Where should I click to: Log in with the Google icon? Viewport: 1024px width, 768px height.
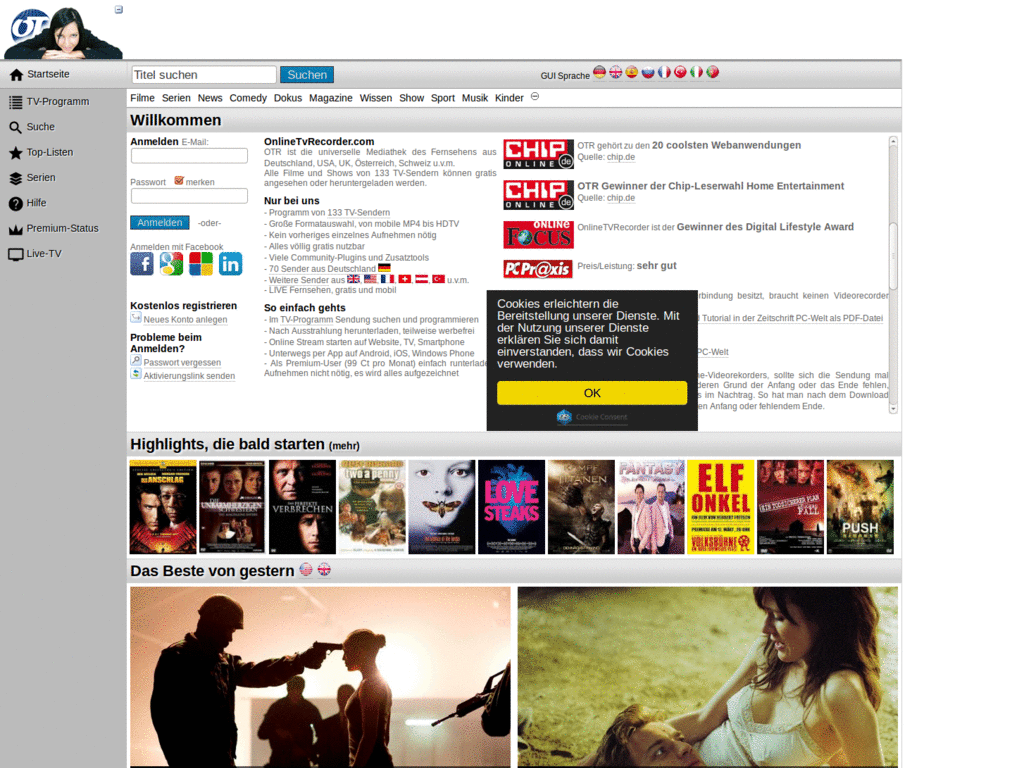[171, 264]
